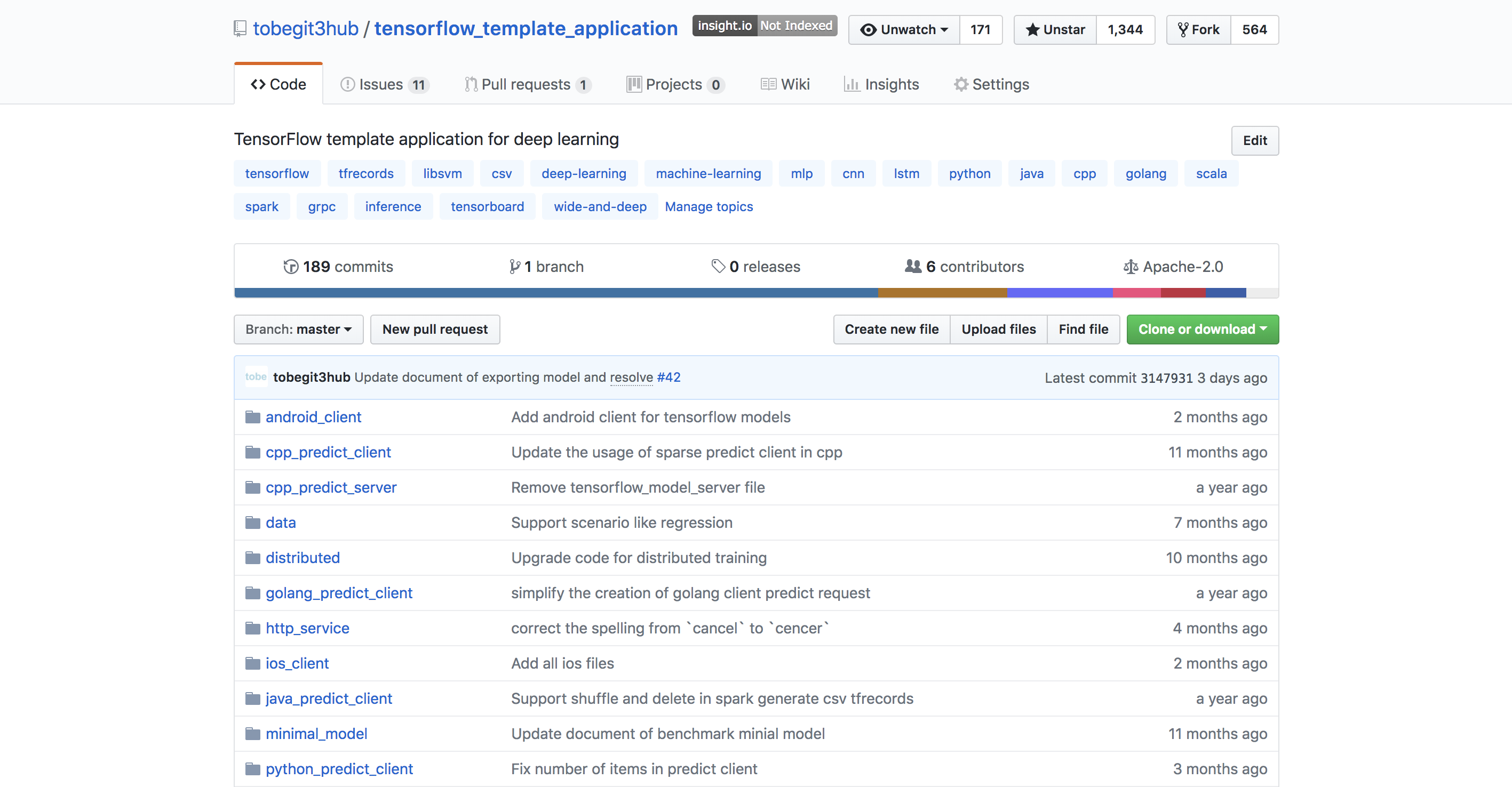Expand the Branch: master selector
1512x787 pixels.
[298, 329]
